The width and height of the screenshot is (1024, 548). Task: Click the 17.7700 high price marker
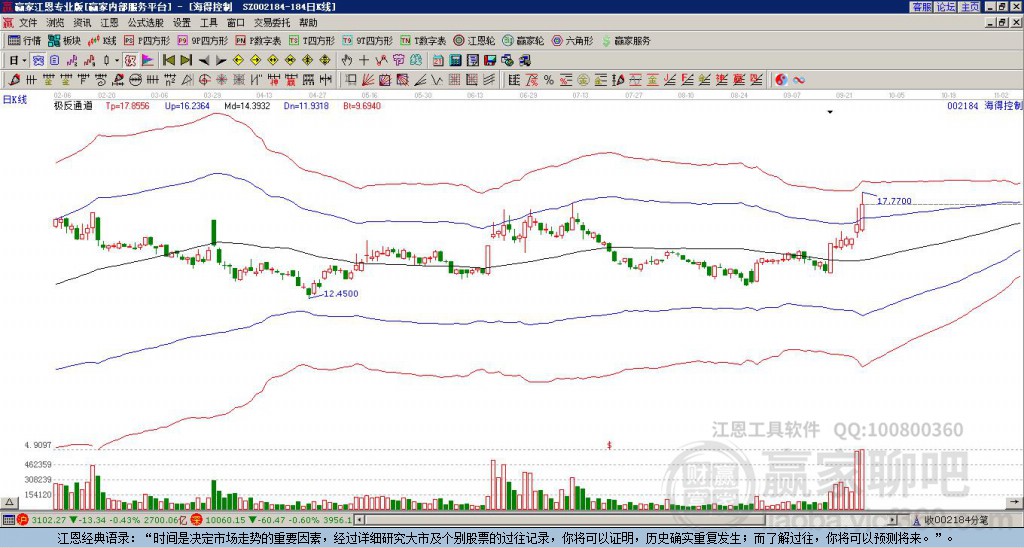[894, 201]
